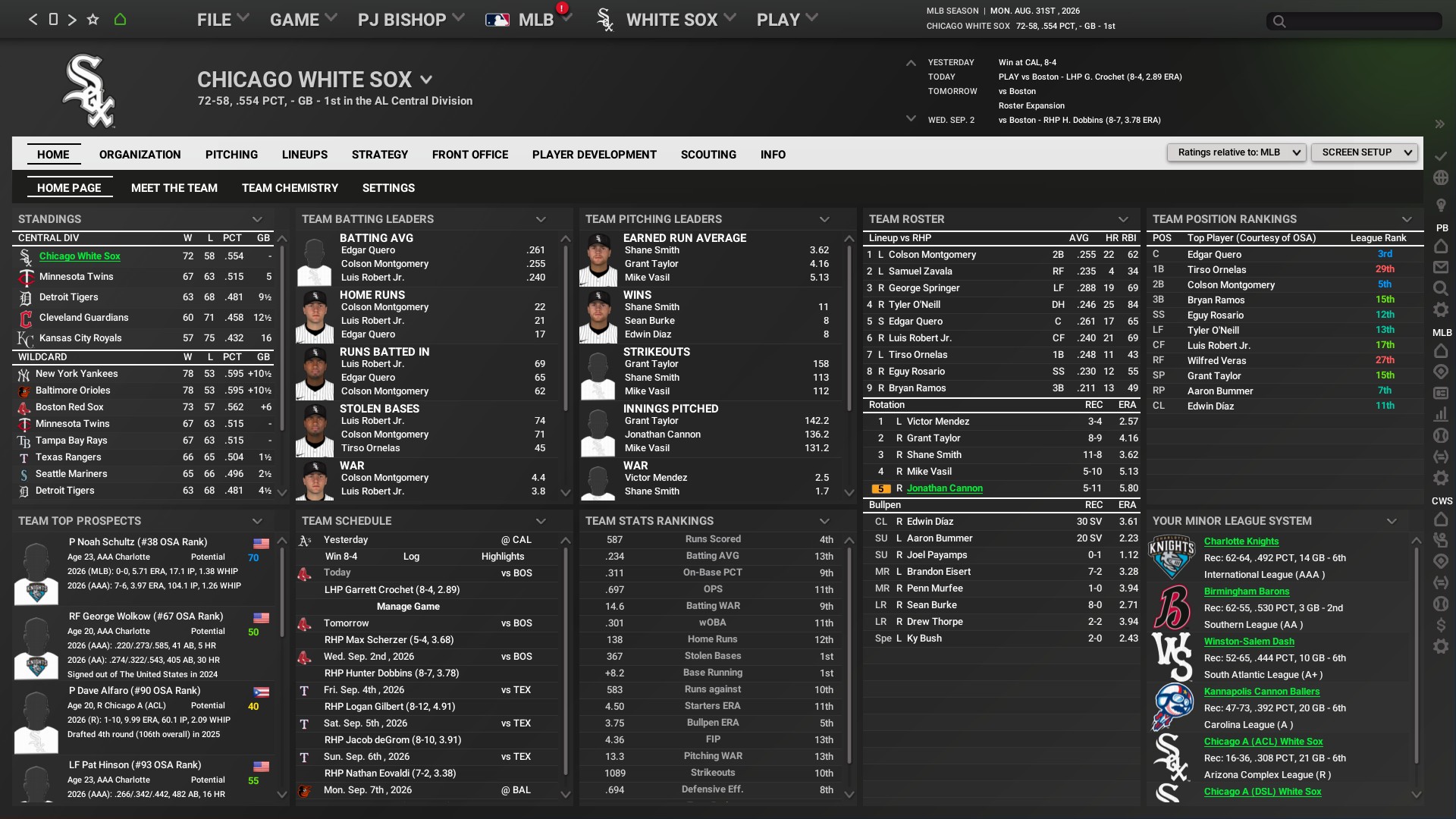Click the Manage Game button
Screen dimensions: 1456x819
click(408, 607)
